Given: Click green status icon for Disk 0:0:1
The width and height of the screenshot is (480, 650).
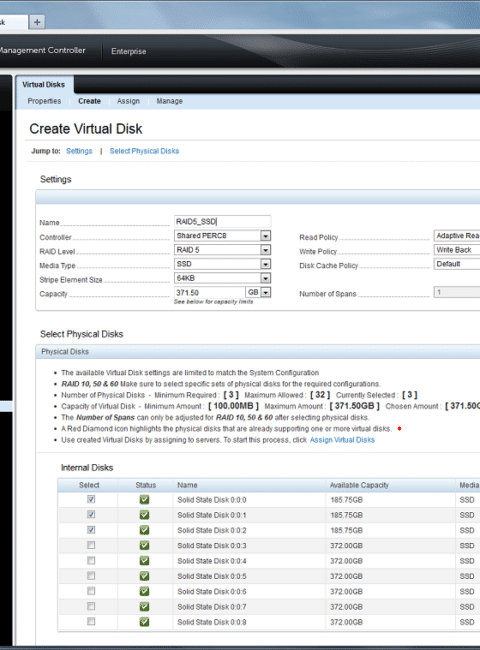Looking at the screenshot, I should point(144,515).
